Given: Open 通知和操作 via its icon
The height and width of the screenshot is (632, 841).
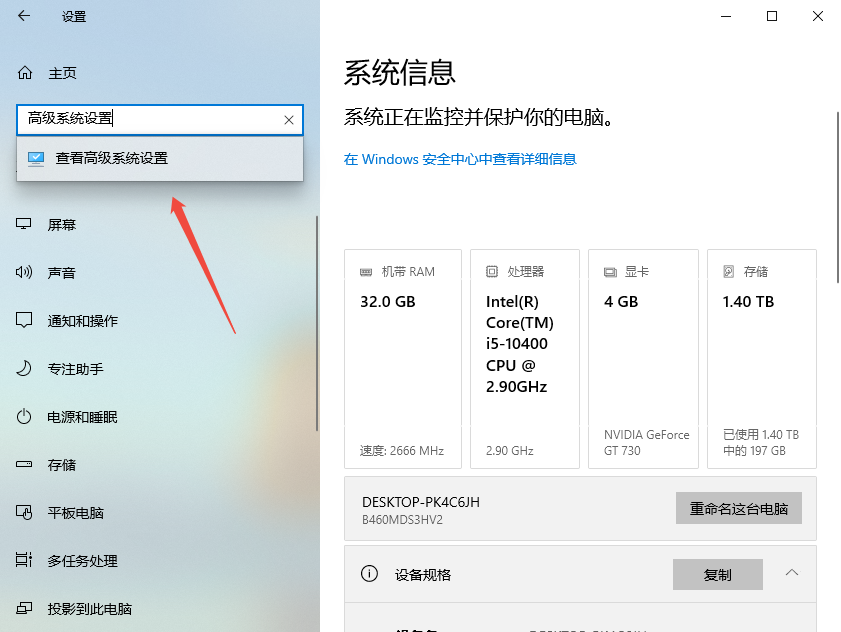Looking at the screenshot, I should 24,320.
